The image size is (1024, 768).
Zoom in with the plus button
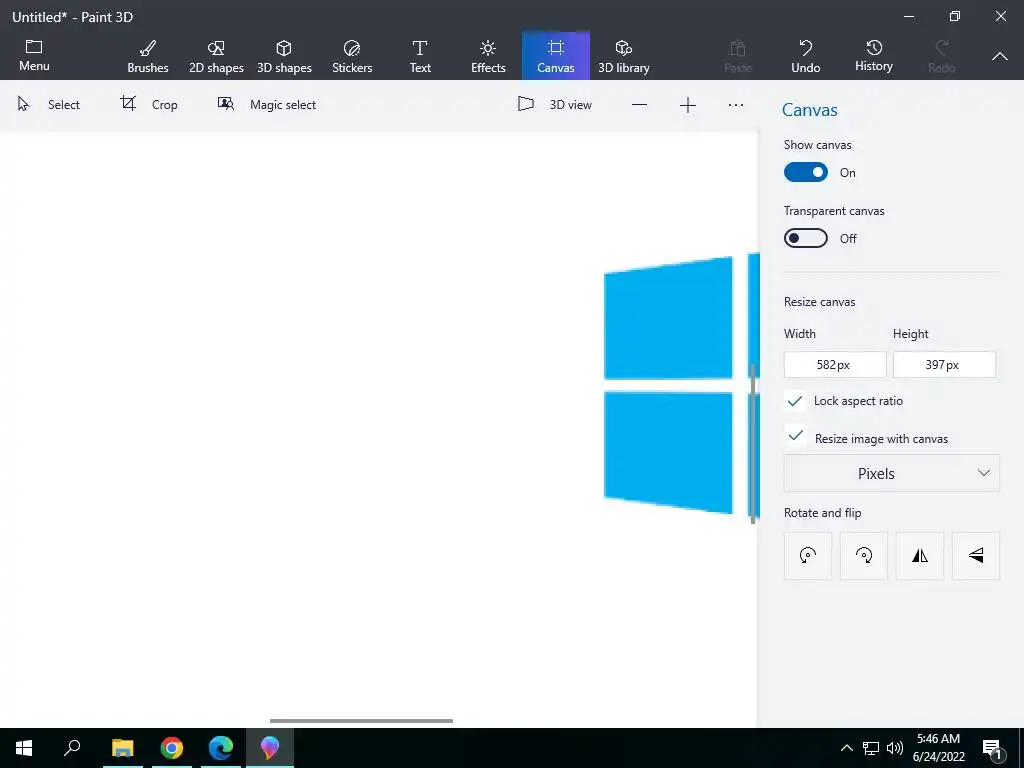(688, 104)
